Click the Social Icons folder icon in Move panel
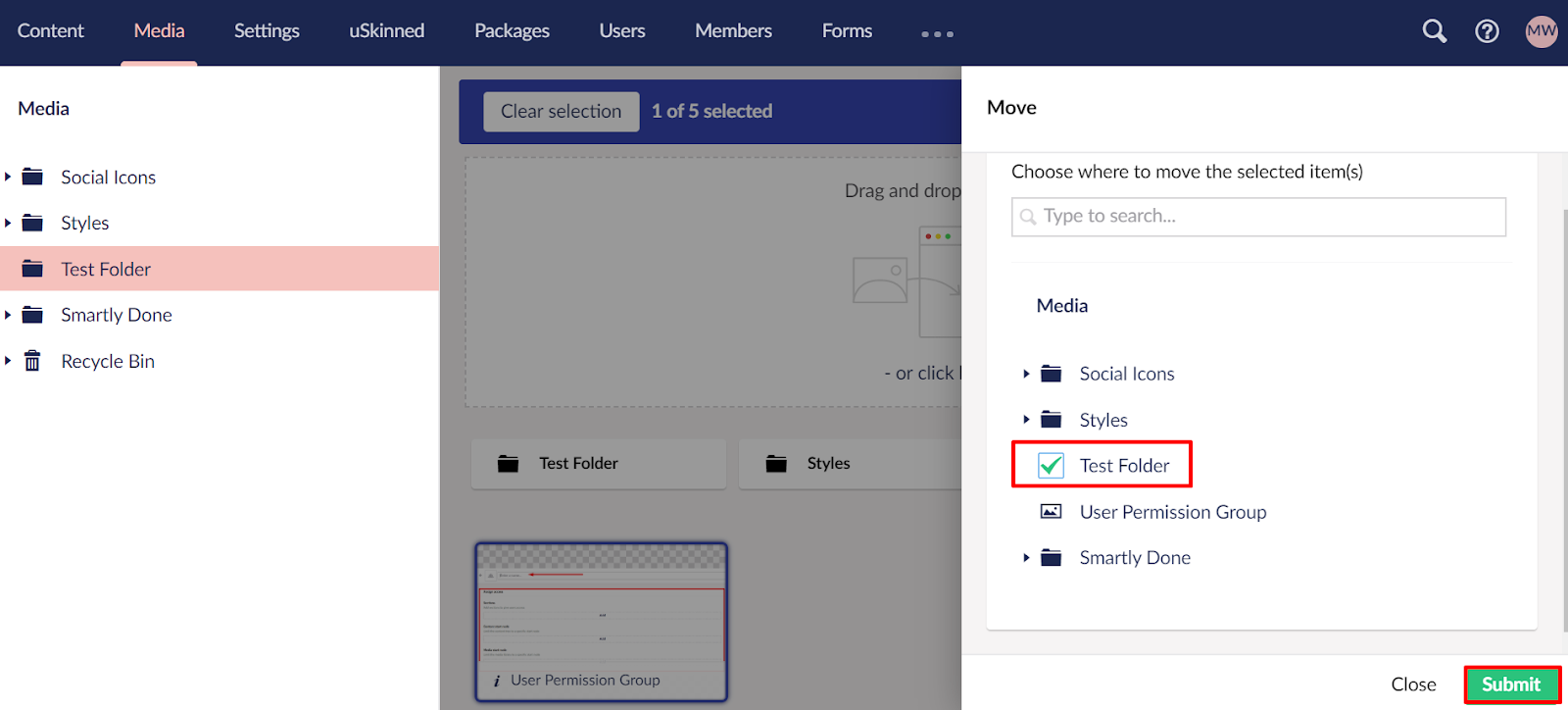This screenshot has height=710, width=1568. [x=1051, y=374]
